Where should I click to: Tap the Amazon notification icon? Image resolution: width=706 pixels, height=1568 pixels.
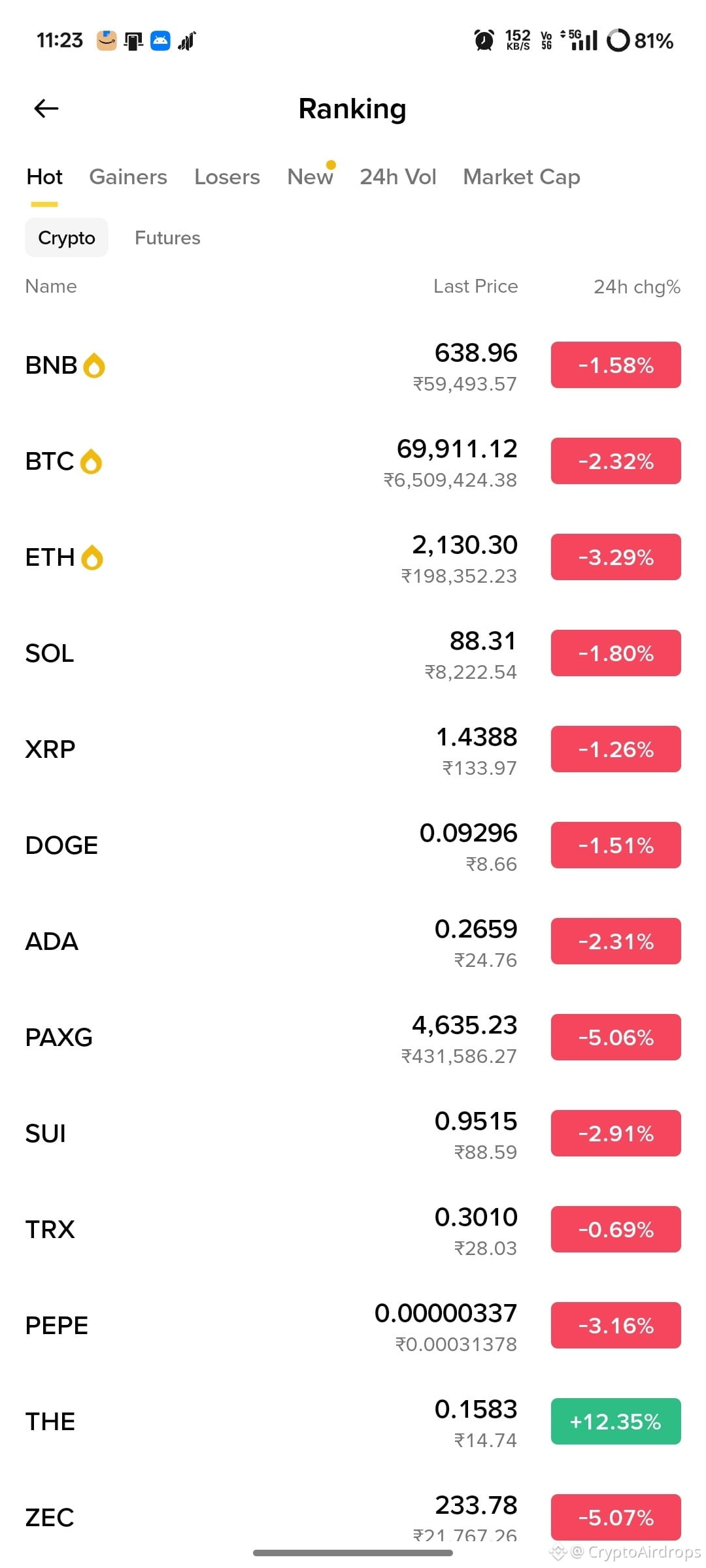click(x=107, y=41)
